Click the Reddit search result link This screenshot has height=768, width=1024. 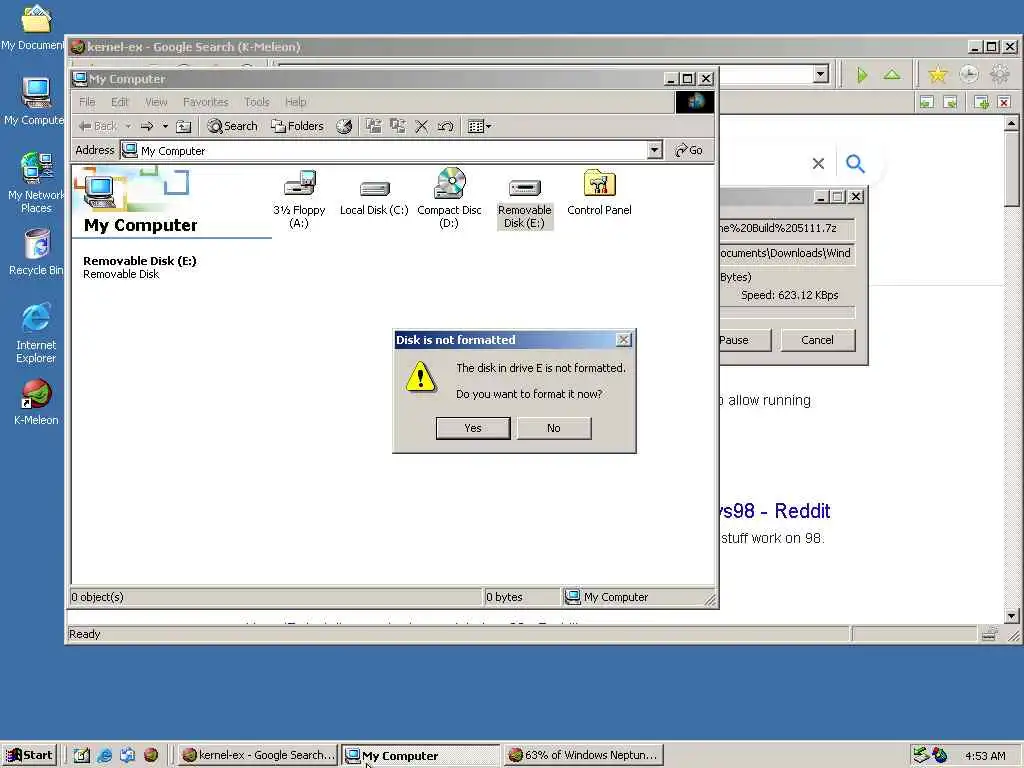pos(775,511)
